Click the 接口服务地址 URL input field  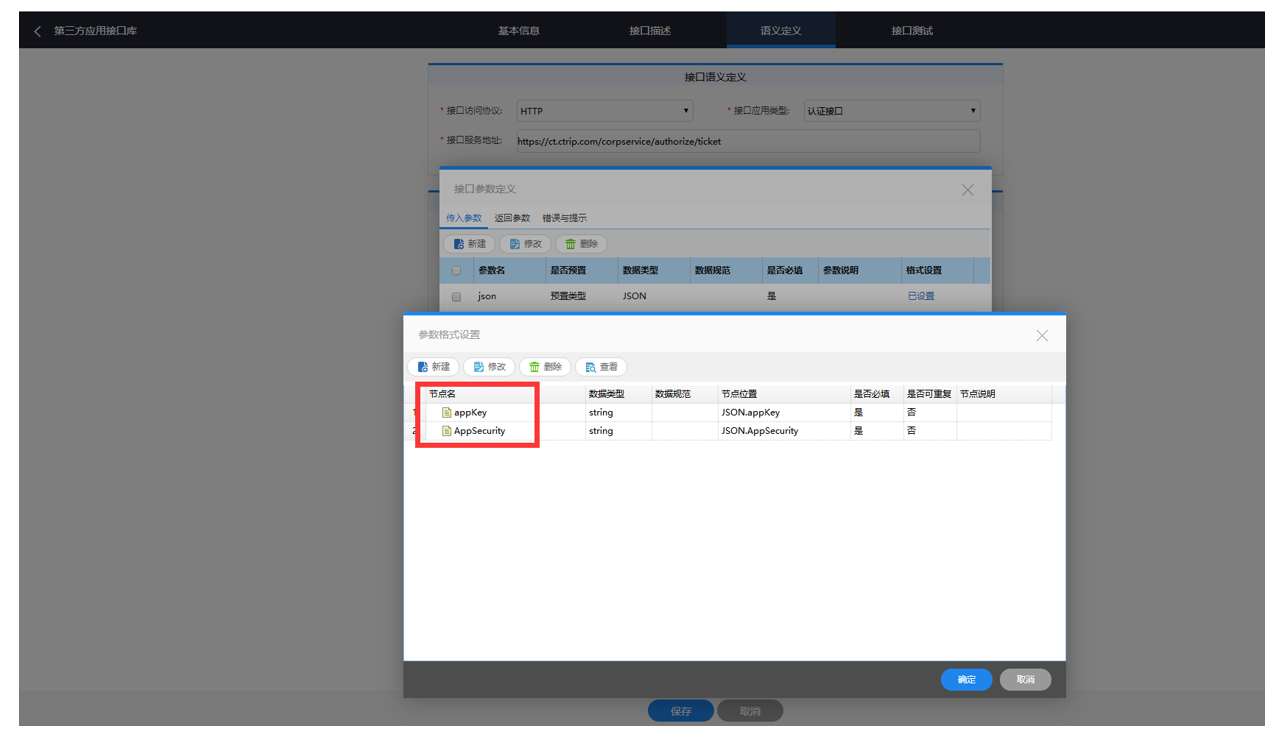(x=747, y=141)
